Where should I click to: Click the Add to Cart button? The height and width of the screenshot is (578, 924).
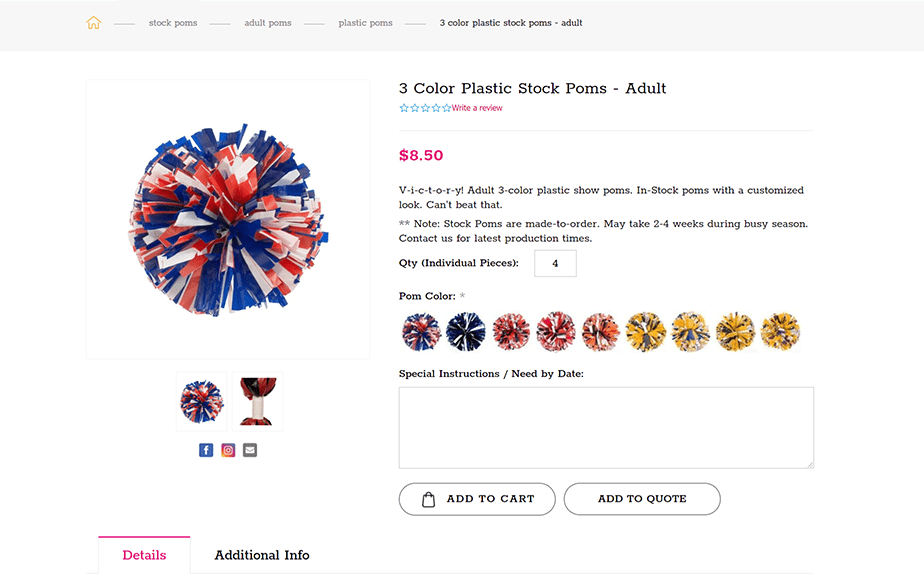pyautogui.click(x=477, y=498)
